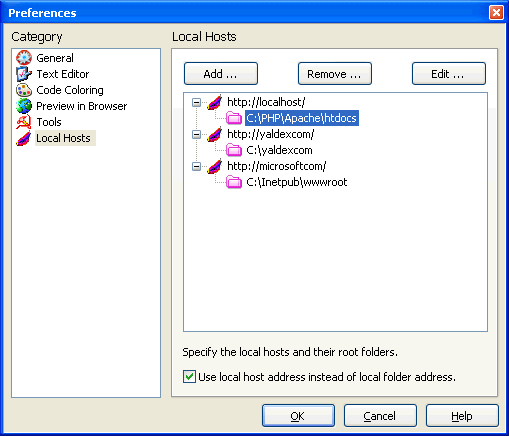Viewport: 509px width, 436px height.
Task: Uncheck Use local host address checkbox
Action: [x=189, y=377]
